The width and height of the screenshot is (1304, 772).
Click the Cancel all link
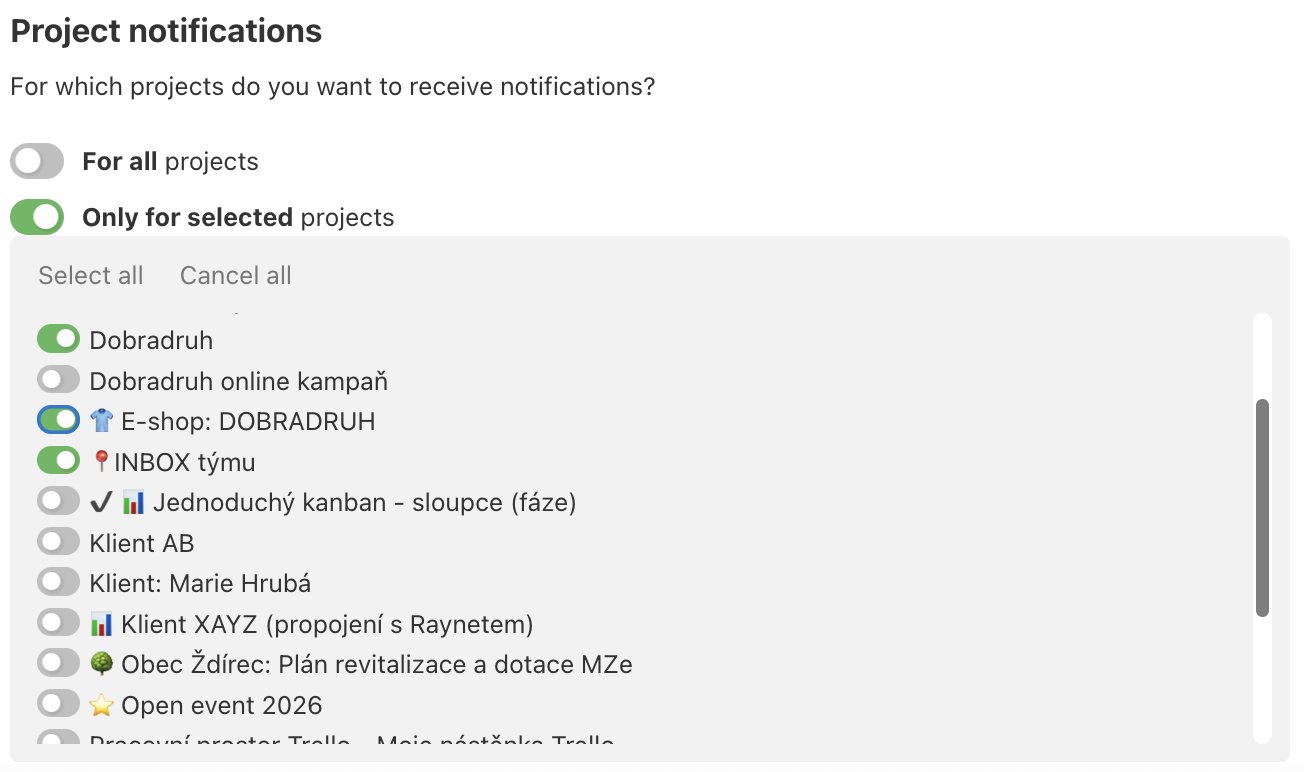[235, 275]
